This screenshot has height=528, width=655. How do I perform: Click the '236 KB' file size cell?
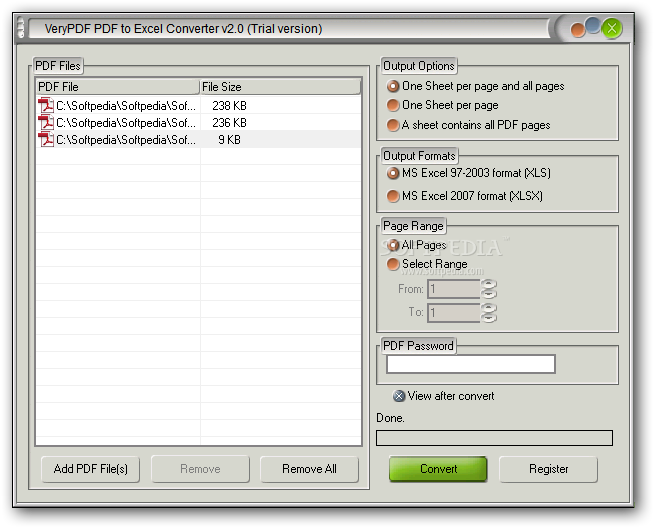pyautogui.click(x=229, y=123)
